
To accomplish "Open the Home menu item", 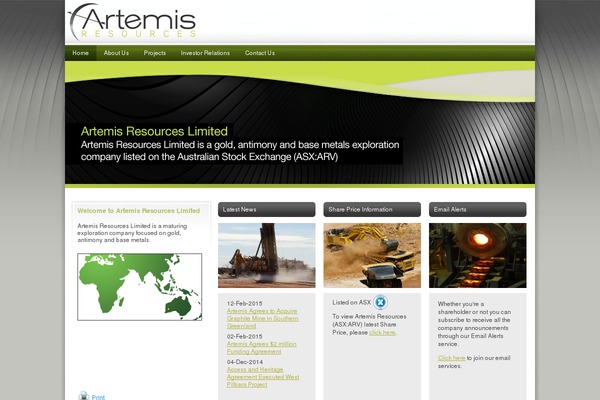I will pyautogui.click(x=80, y=53).
